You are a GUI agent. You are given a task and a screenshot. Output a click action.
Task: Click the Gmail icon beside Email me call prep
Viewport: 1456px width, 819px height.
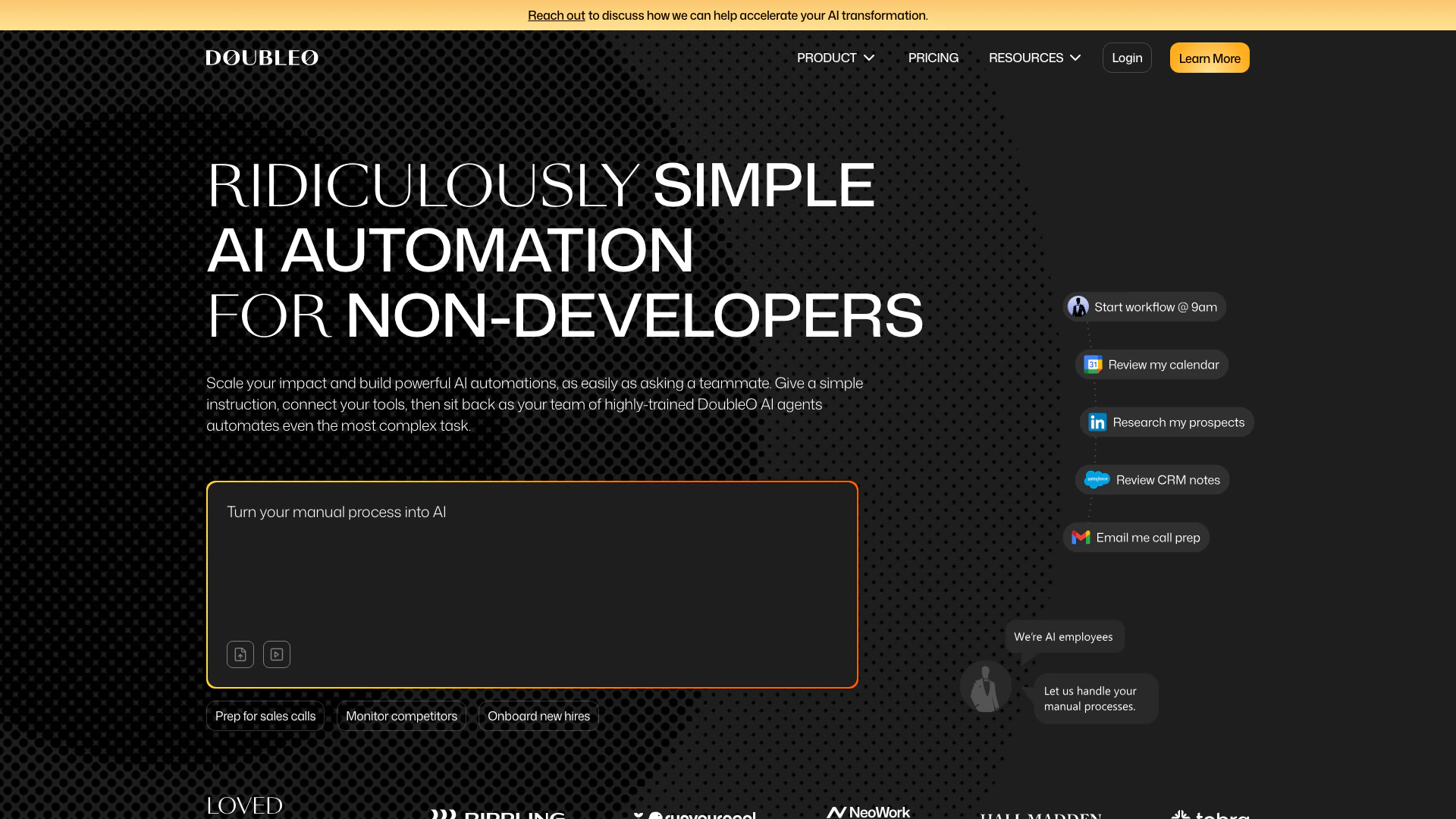1081,538
